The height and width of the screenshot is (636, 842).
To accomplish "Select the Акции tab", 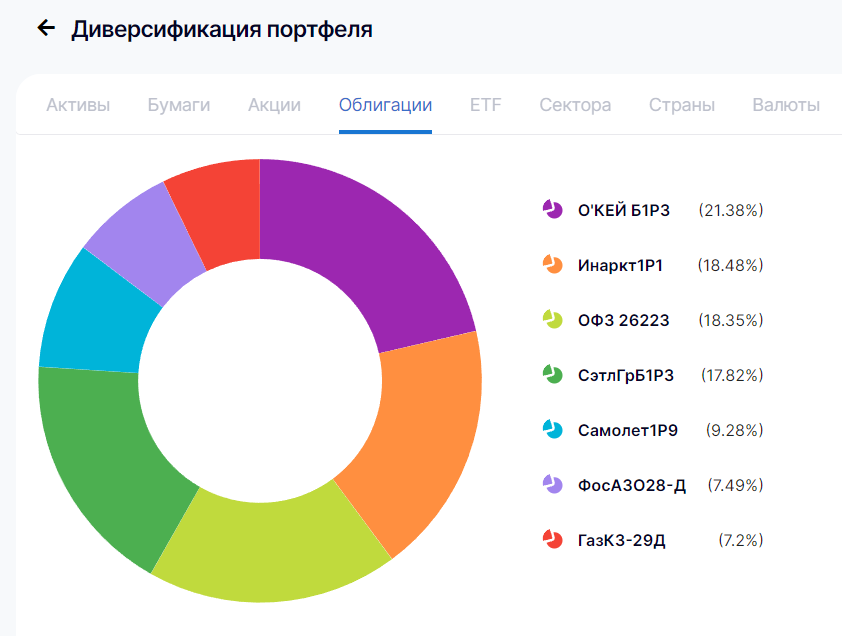I will click(274, 105).
